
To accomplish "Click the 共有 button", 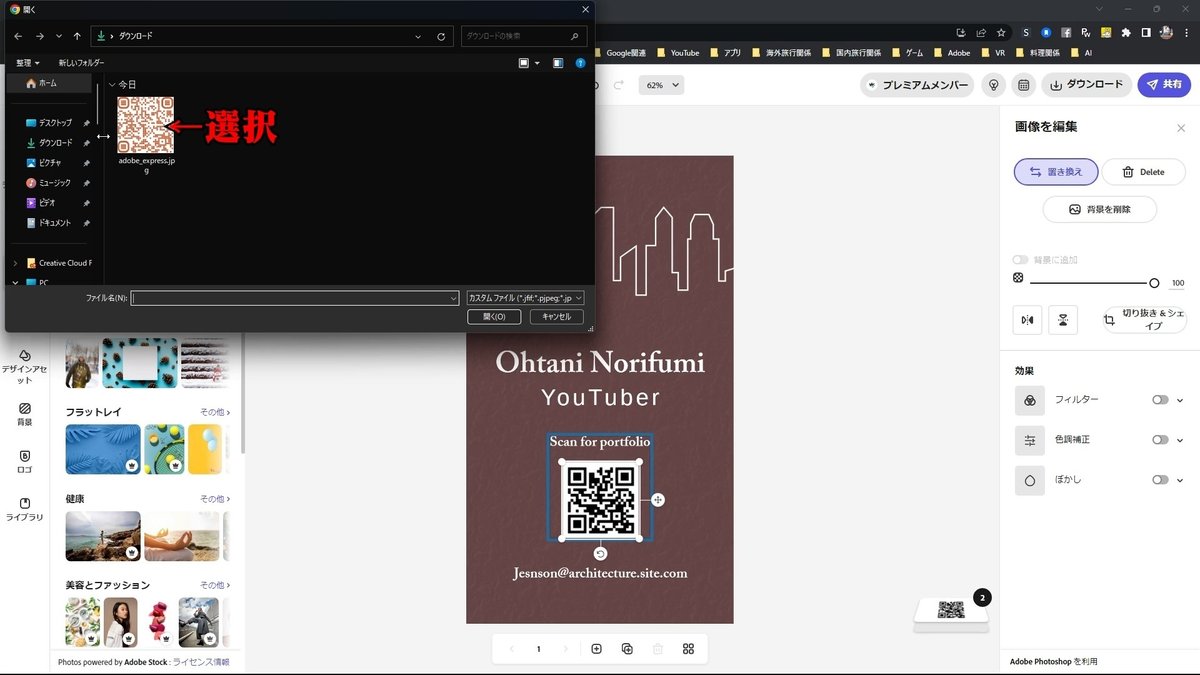I will (x=1163, y=85).
